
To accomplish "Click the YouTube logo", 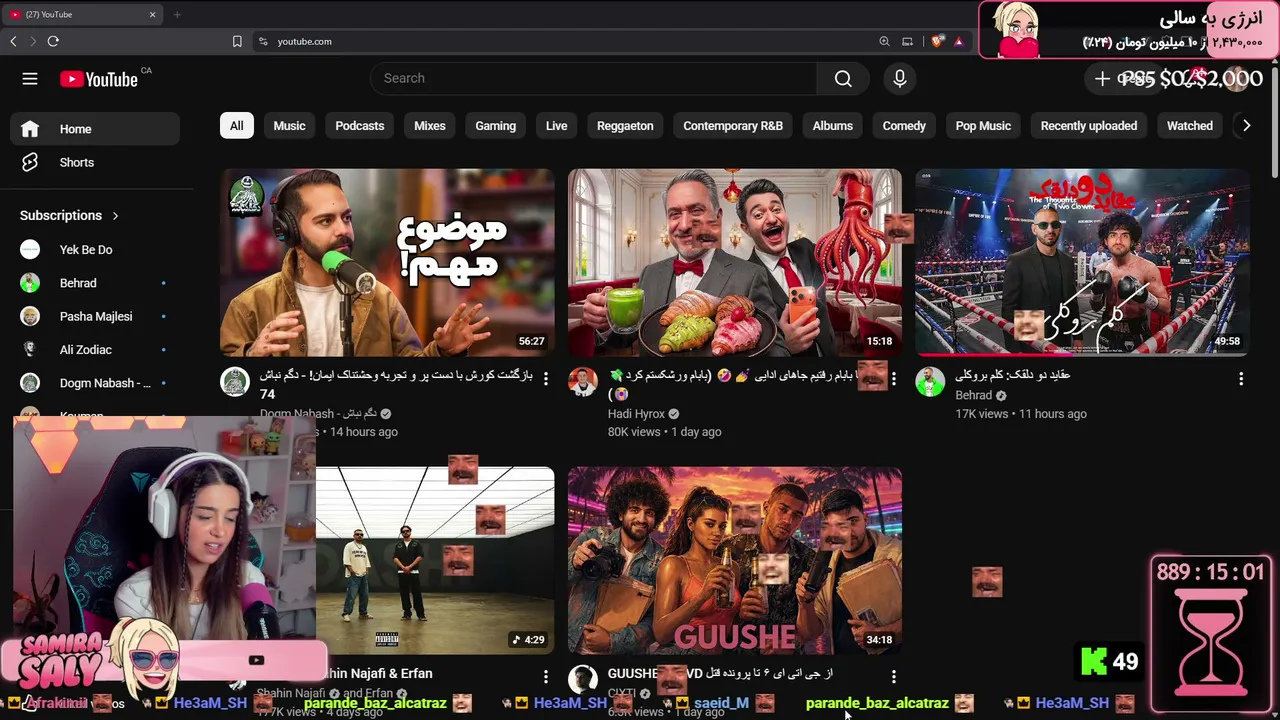I will click(99, 79).
